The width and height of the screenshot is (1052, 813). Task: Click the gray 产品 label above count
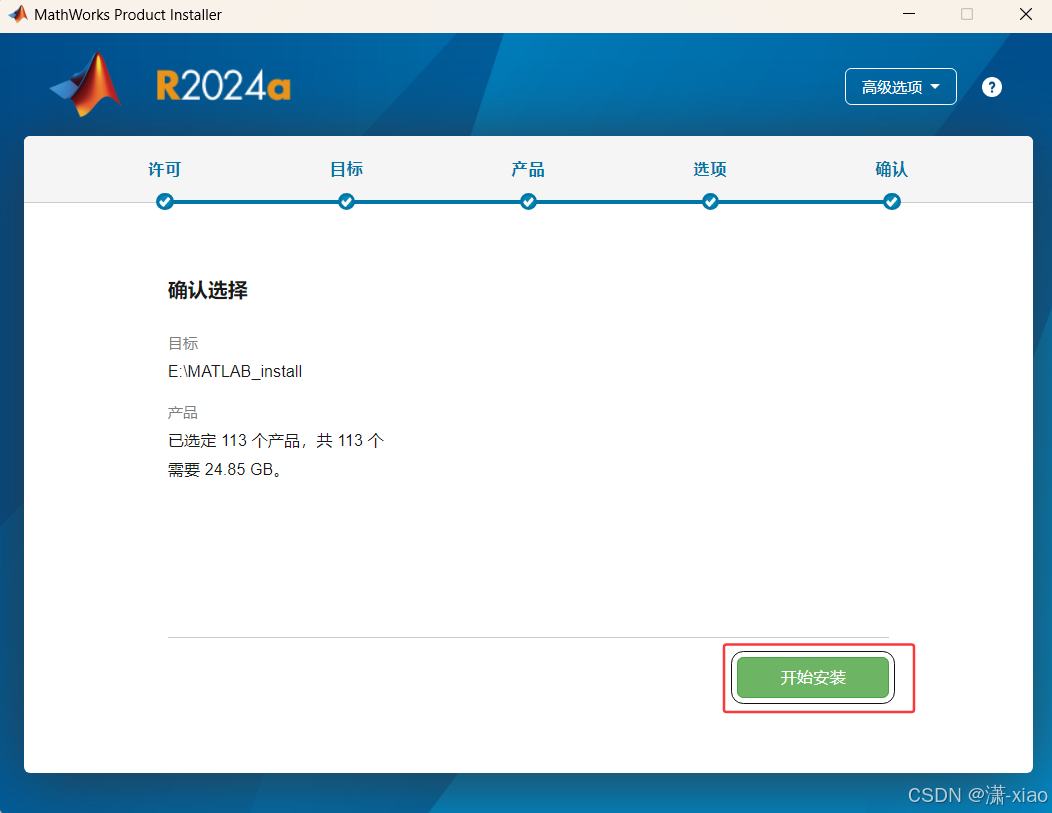183,413
